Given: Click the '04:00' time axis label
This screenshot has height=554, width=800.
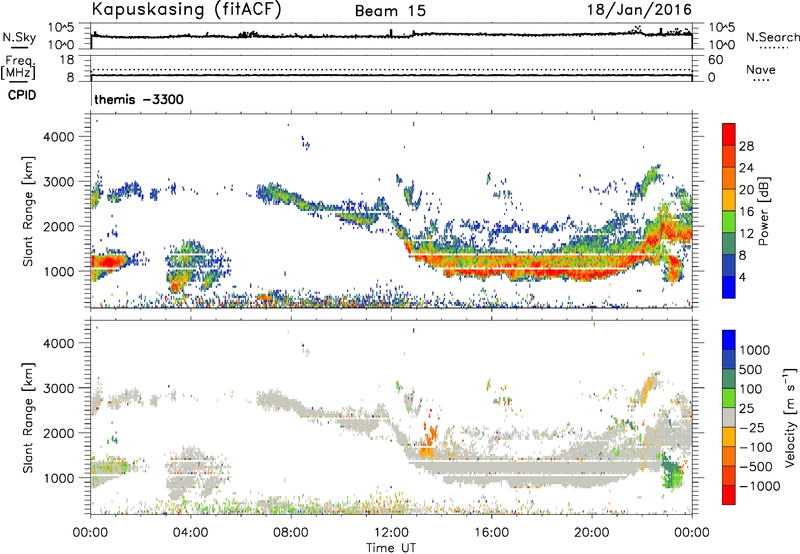Looking at the screenshot, I should coord(190,533).
